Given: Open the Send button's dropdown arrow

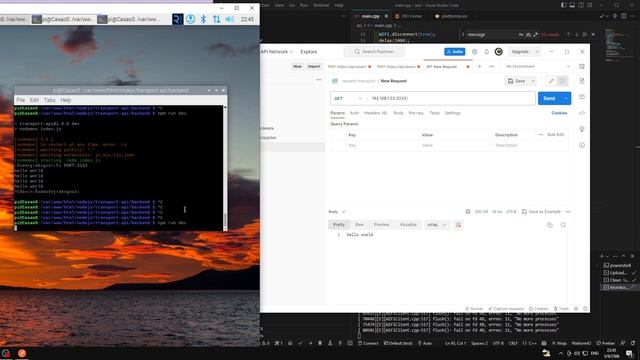Looking at the screenshot, I should 566,98.
